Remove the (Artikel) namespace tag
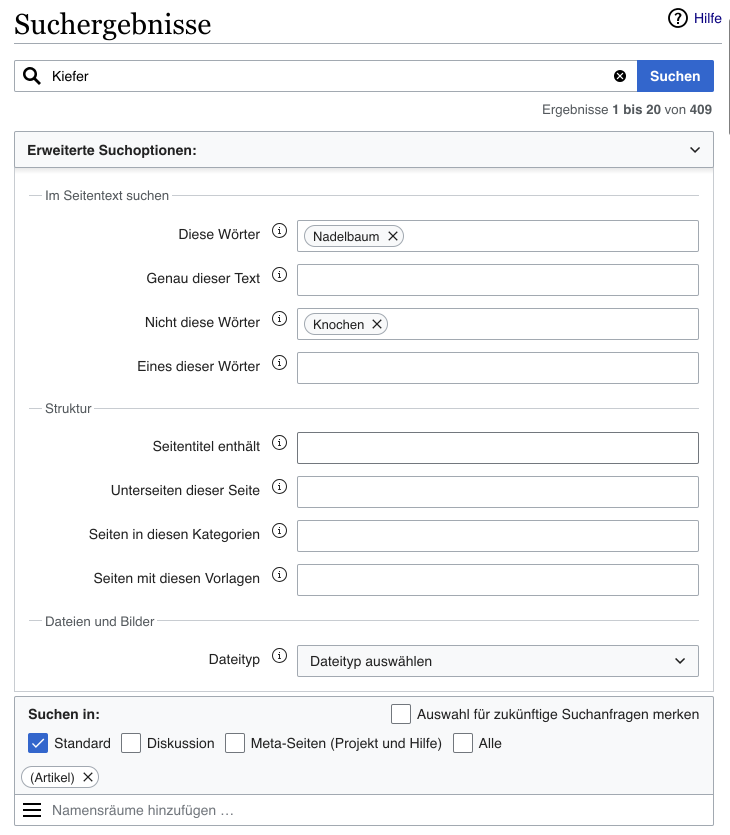 click(x=88, y=777)
